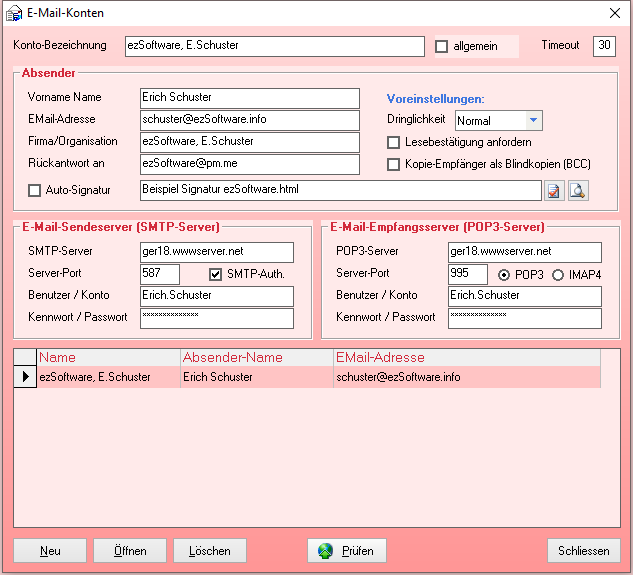
Task: Click the green globe icon on Prüfen
Action: (x=326, y=551)
